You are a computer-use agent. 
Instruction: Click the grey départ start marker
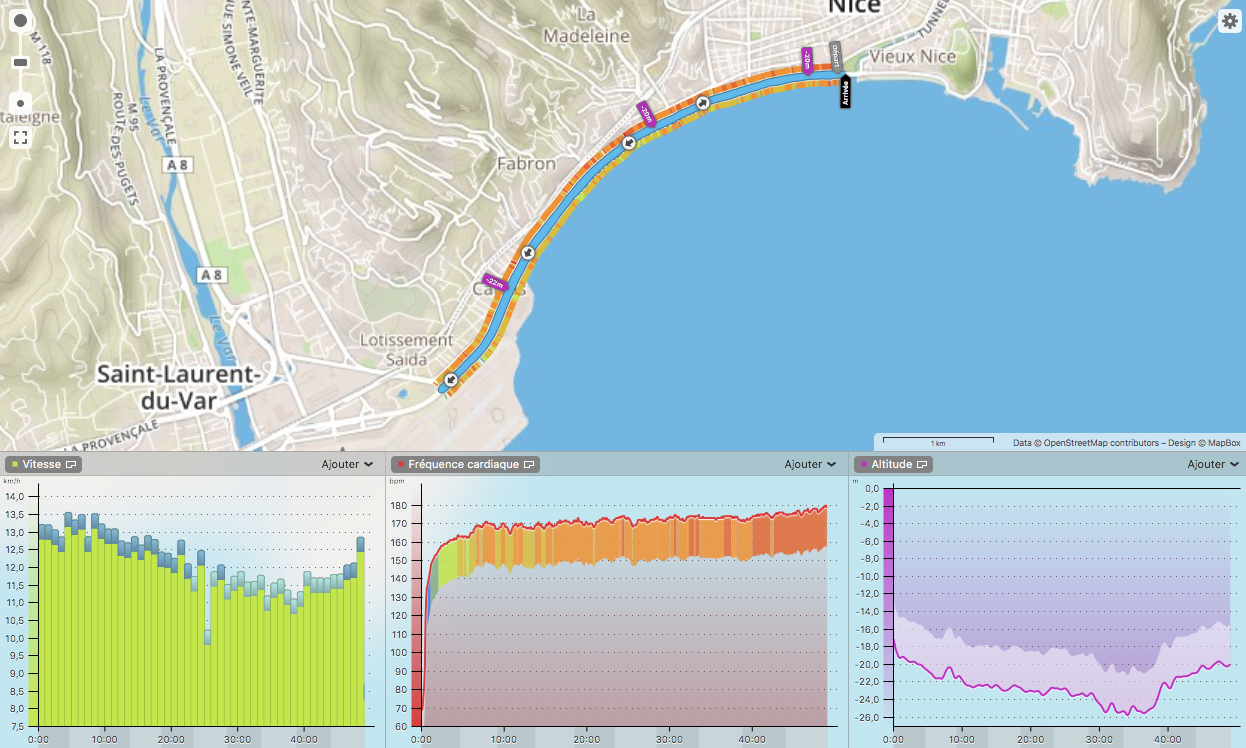click(x=836, y=56)
